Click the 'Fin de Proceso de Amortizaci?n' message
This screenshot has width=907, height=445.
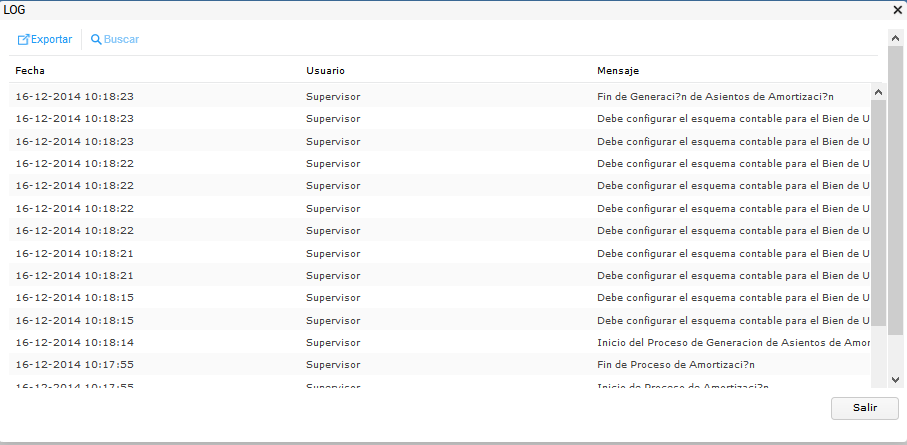676,364
